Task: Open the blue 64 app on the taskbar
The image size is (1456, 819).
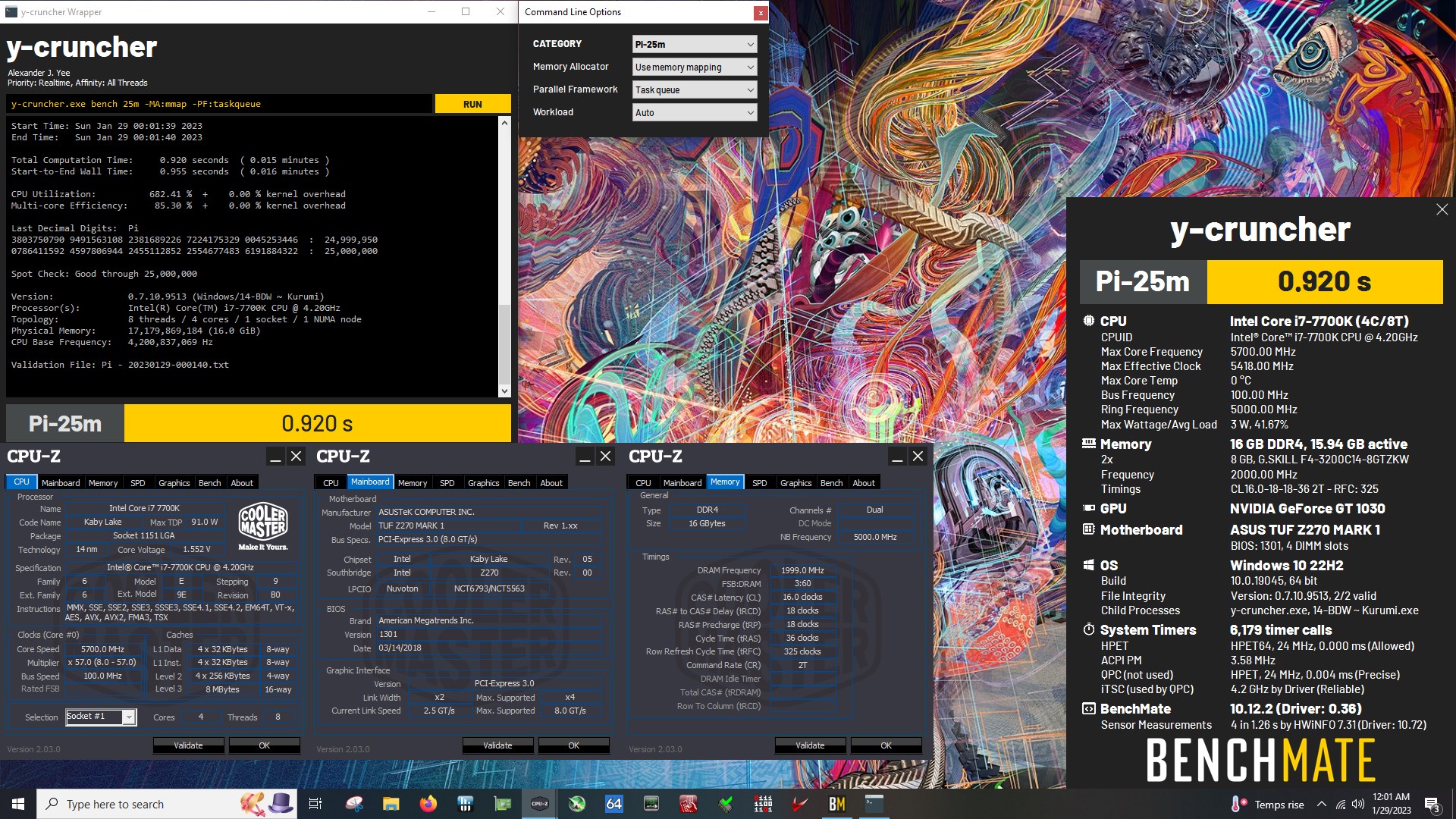Action: click(613, 804)
